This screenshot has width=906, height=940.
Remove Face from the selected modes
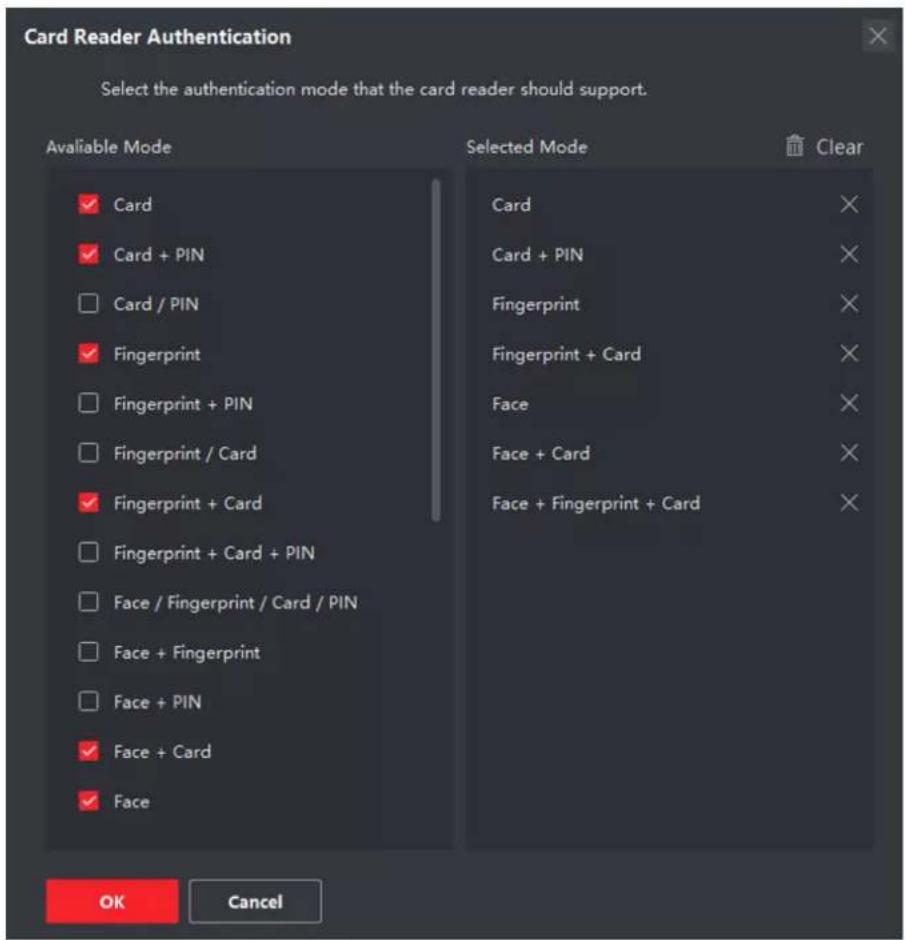tap(848, 403)
